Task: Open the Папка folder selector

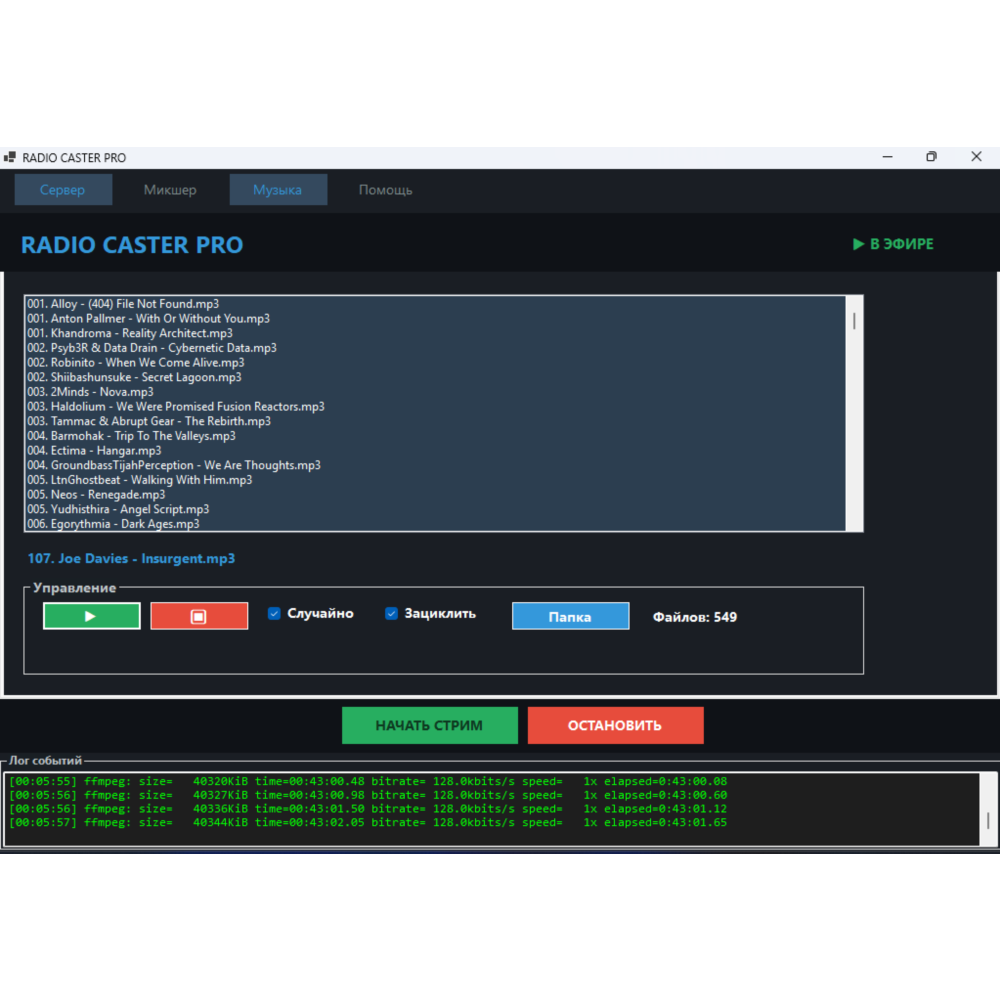Action: click(x=570, y=616)
